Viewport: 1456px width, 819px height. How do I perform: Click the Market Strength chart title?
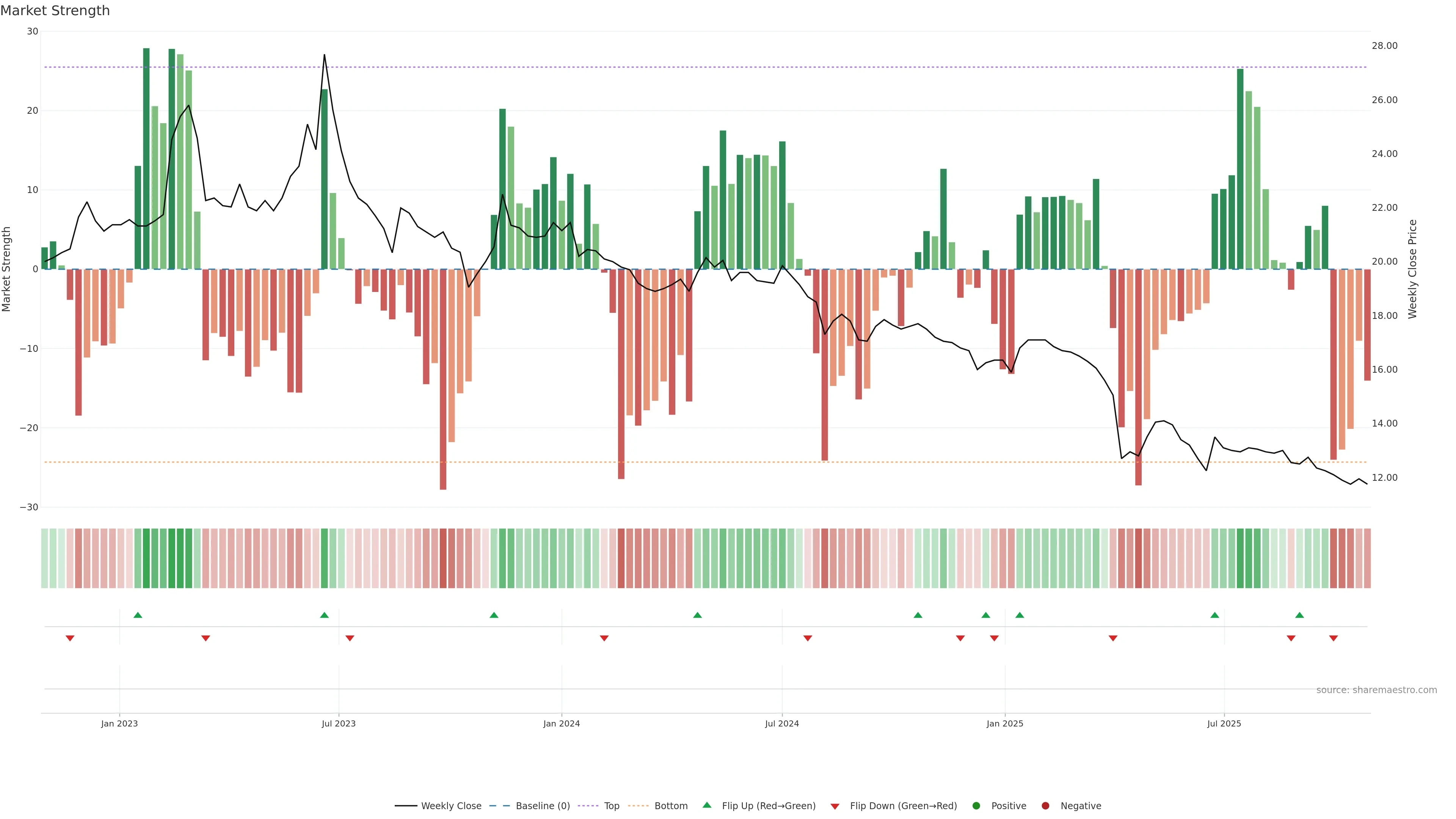(x=55, y=11)
